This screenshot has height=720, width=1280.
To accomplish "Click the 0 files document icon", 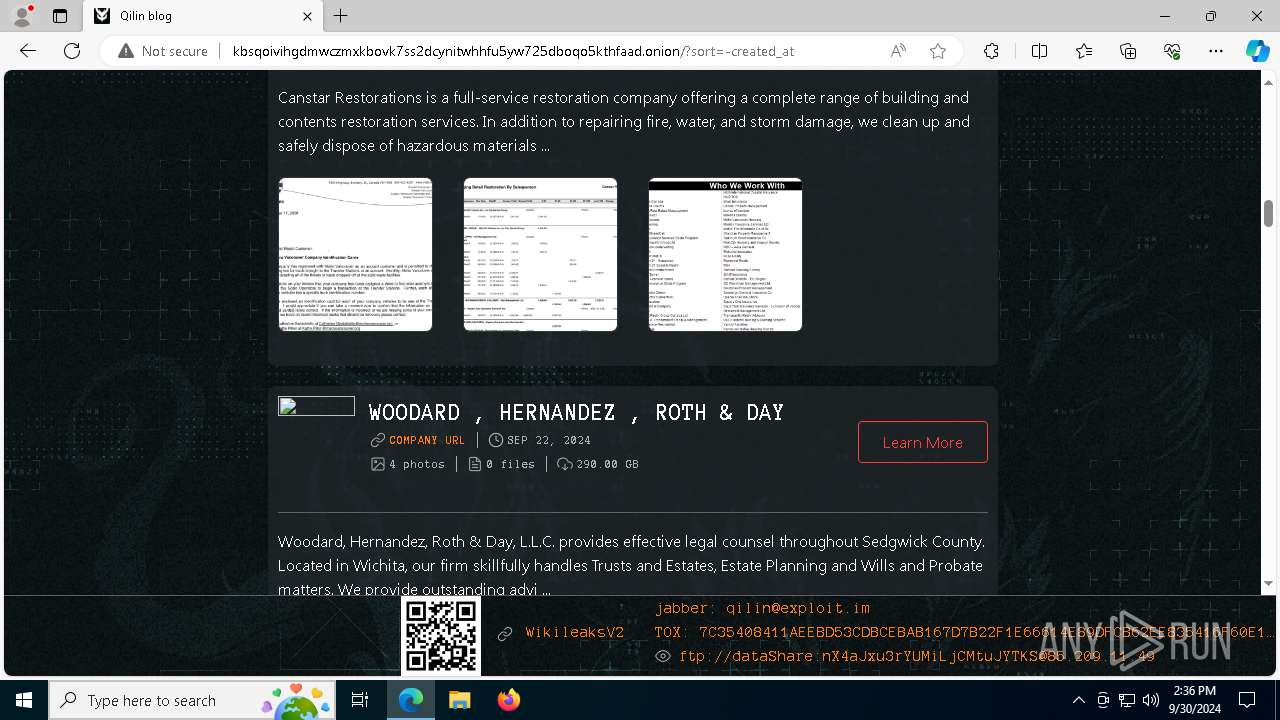I will click(x=475, y=464).
